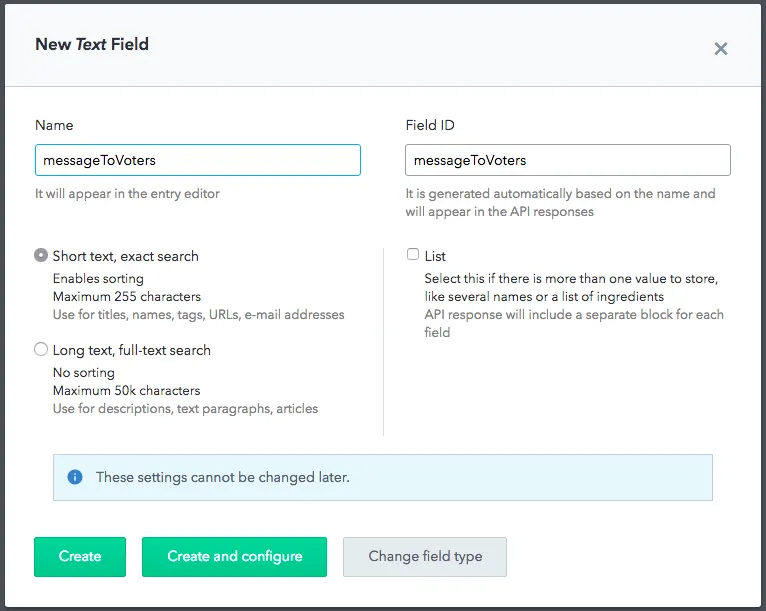
Task: Click the blue info icon in the notice
Action: pyautogui.click(x=75, y=477)
